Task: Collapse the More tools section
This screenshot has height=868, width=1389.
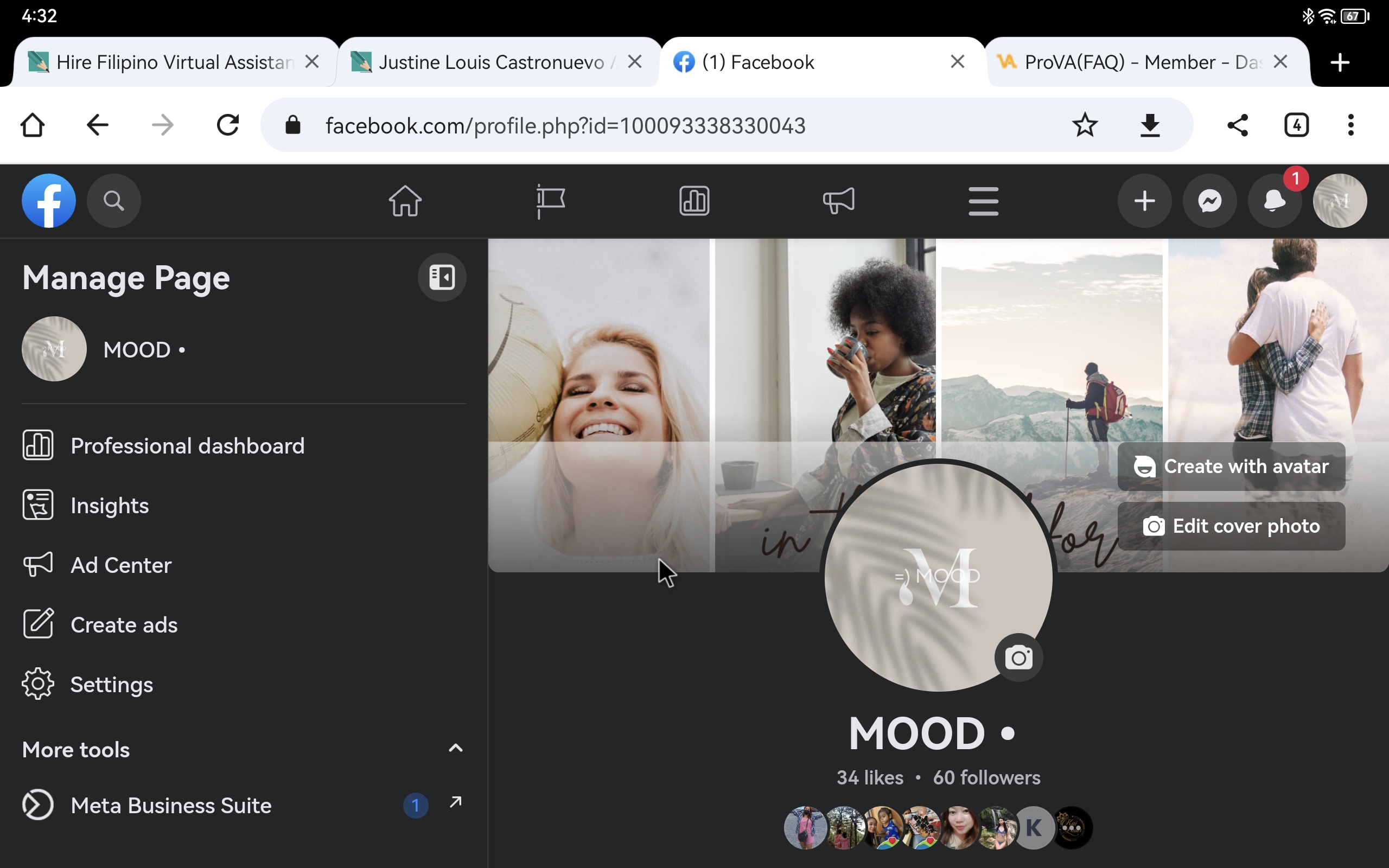Action: [x=455, y=748]
